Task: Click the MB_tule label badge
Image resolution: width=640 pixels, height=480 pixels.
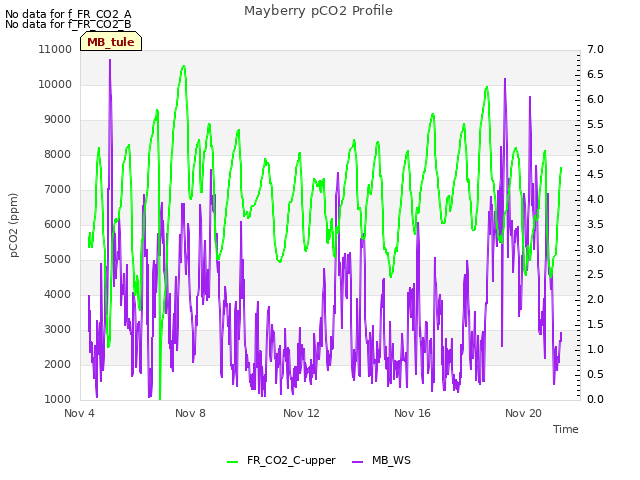Action: tap(111, 42)
